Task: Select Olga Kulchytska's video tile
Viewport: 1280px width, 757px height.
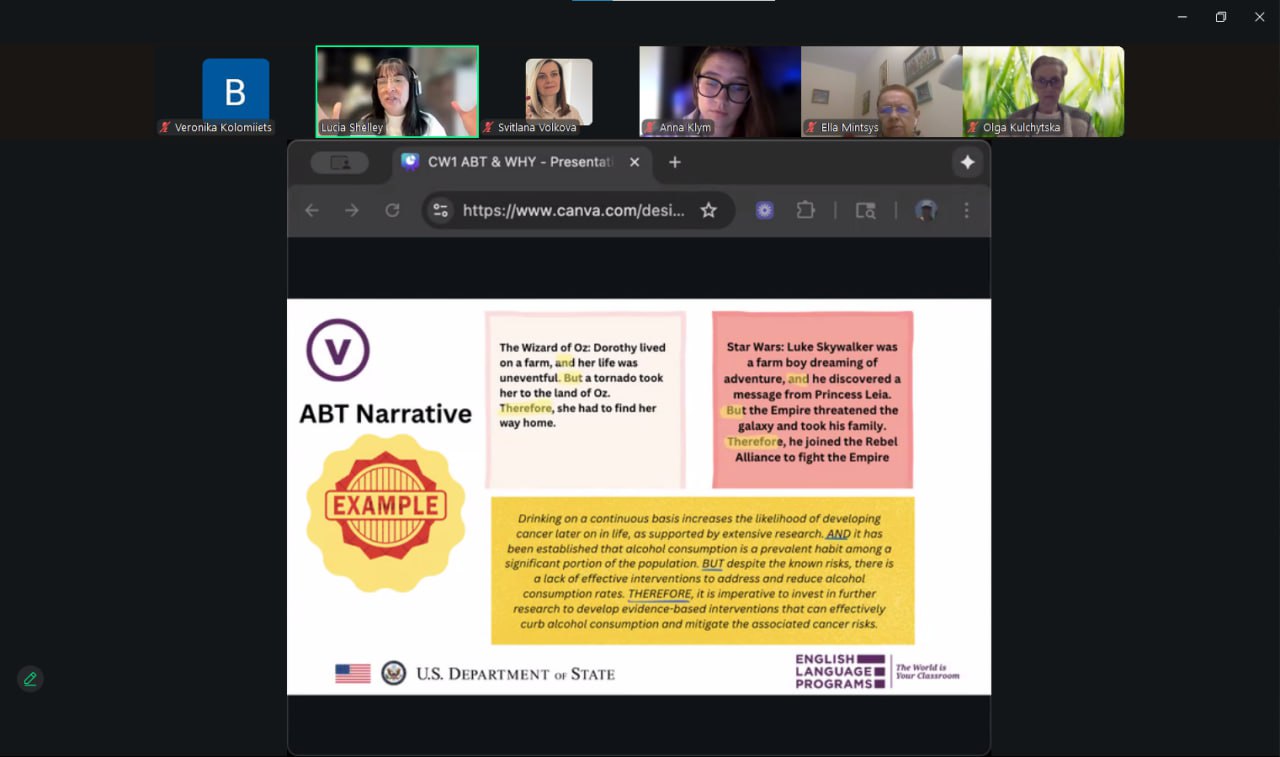Action: 1043,91
